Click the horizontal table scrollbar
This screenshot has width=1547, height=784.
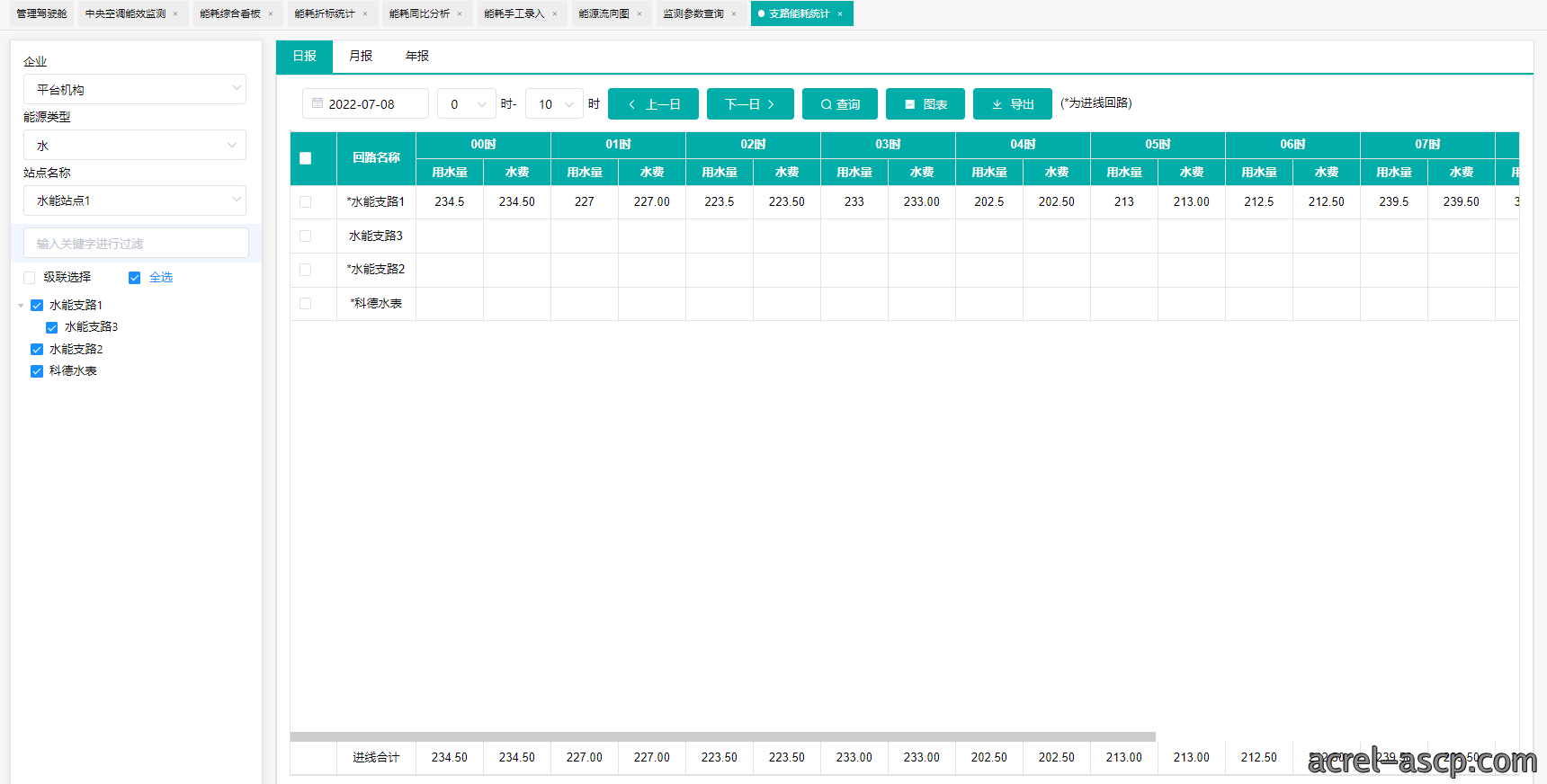722,736
